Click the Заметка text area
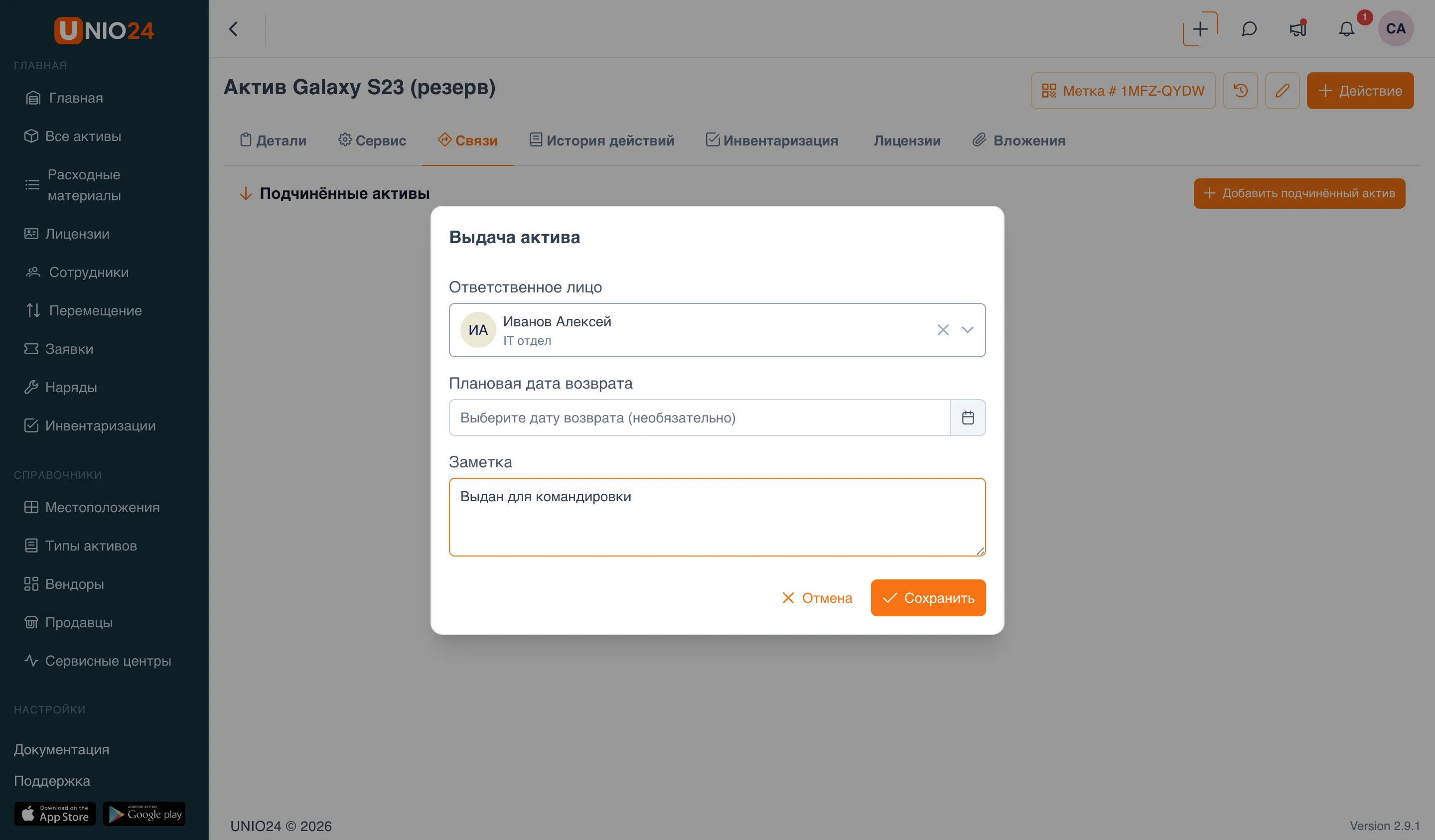This screenshot has width=1435, height=840. click(x=717, y=517)
